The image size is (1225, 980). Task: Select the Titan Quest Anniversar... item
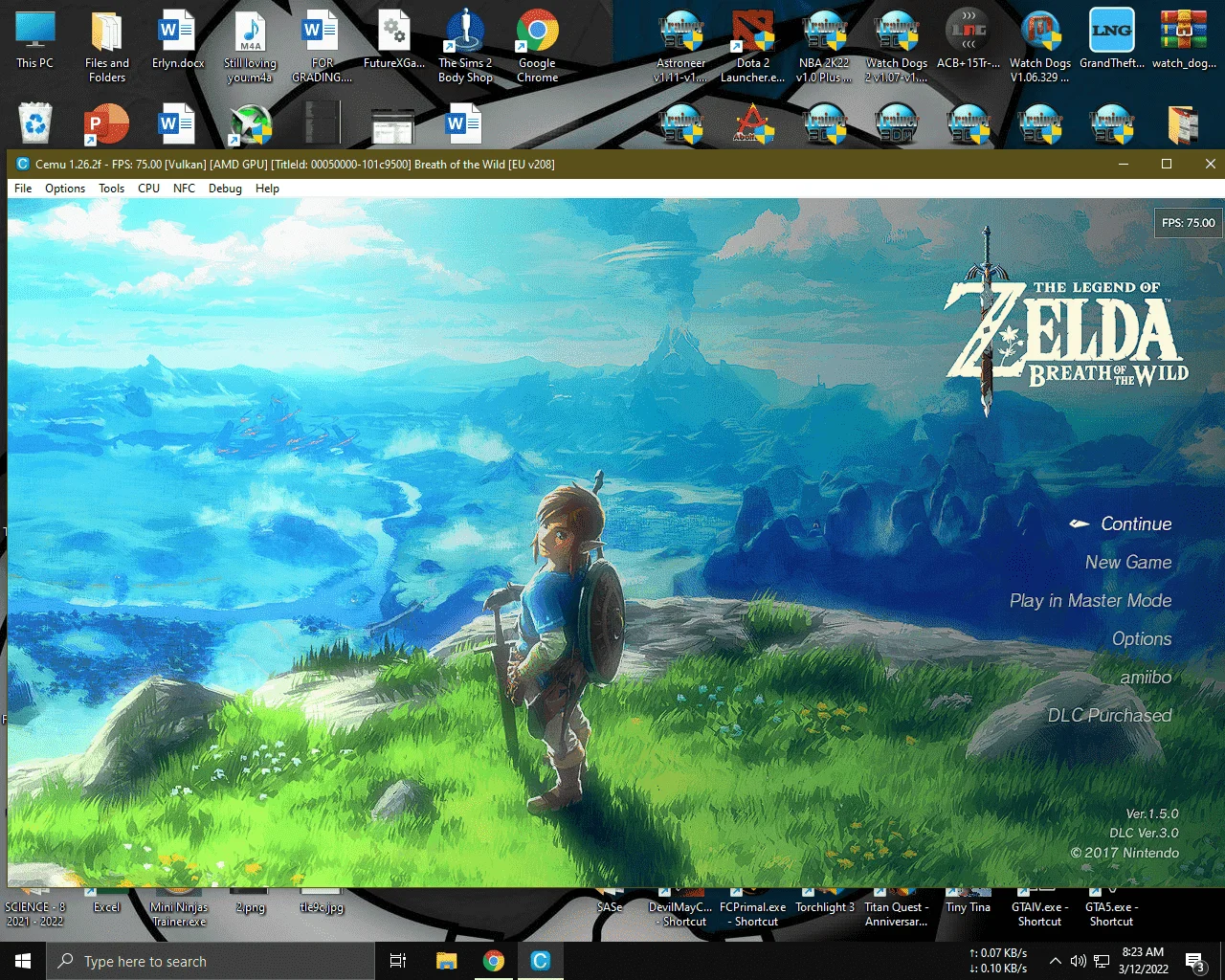point(897,909)
